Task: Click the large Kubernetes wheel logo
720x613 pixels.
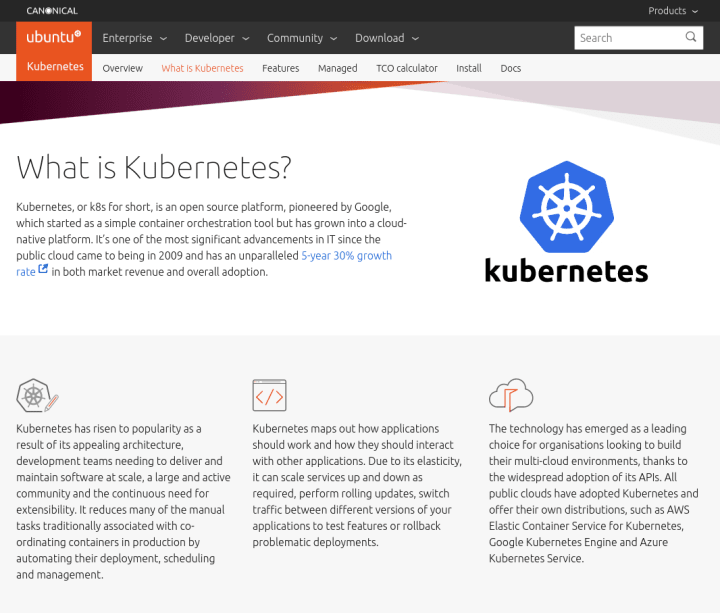Action: [567, 207]
